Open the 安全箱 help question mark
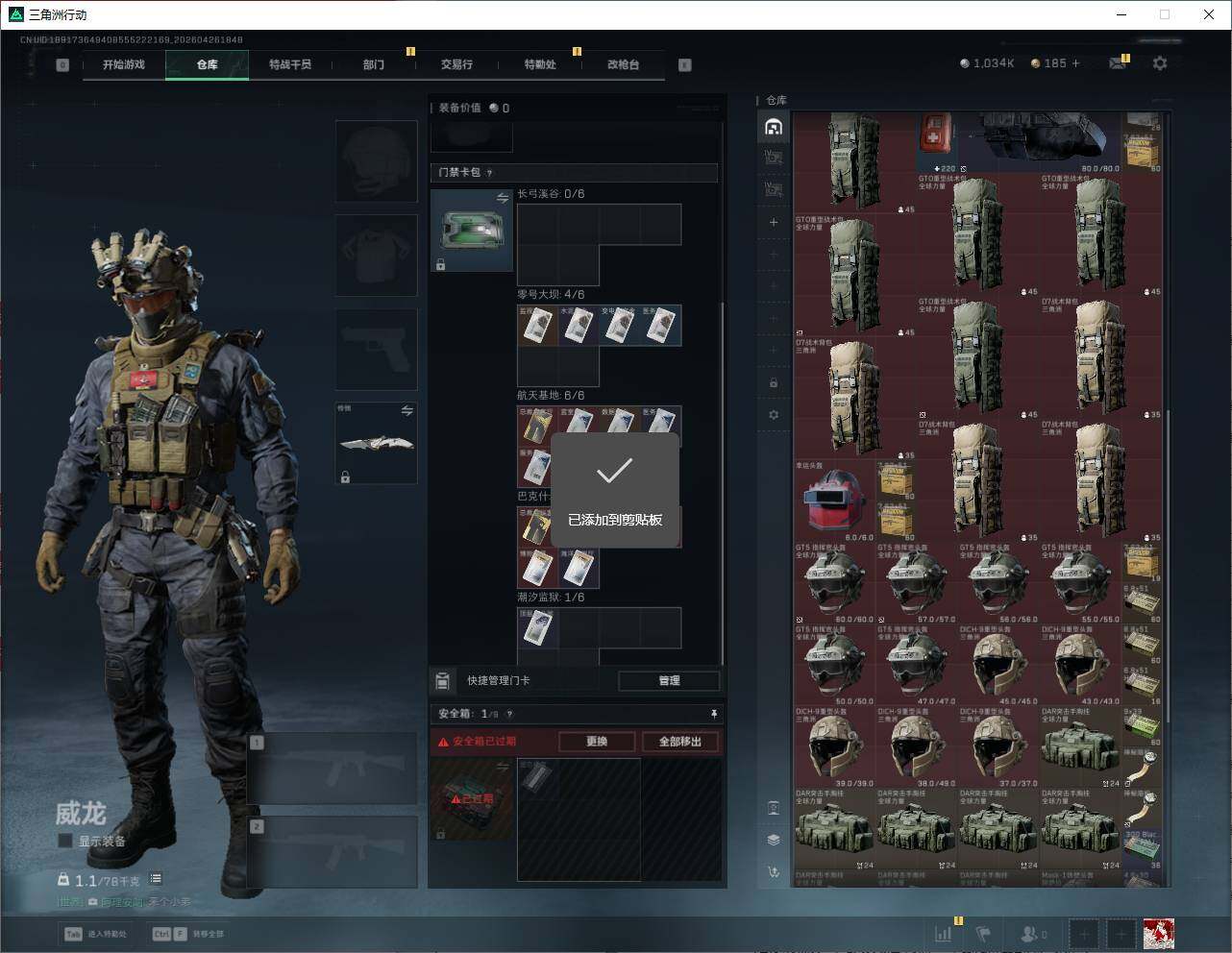1232x953 pixels. point(509,714)
